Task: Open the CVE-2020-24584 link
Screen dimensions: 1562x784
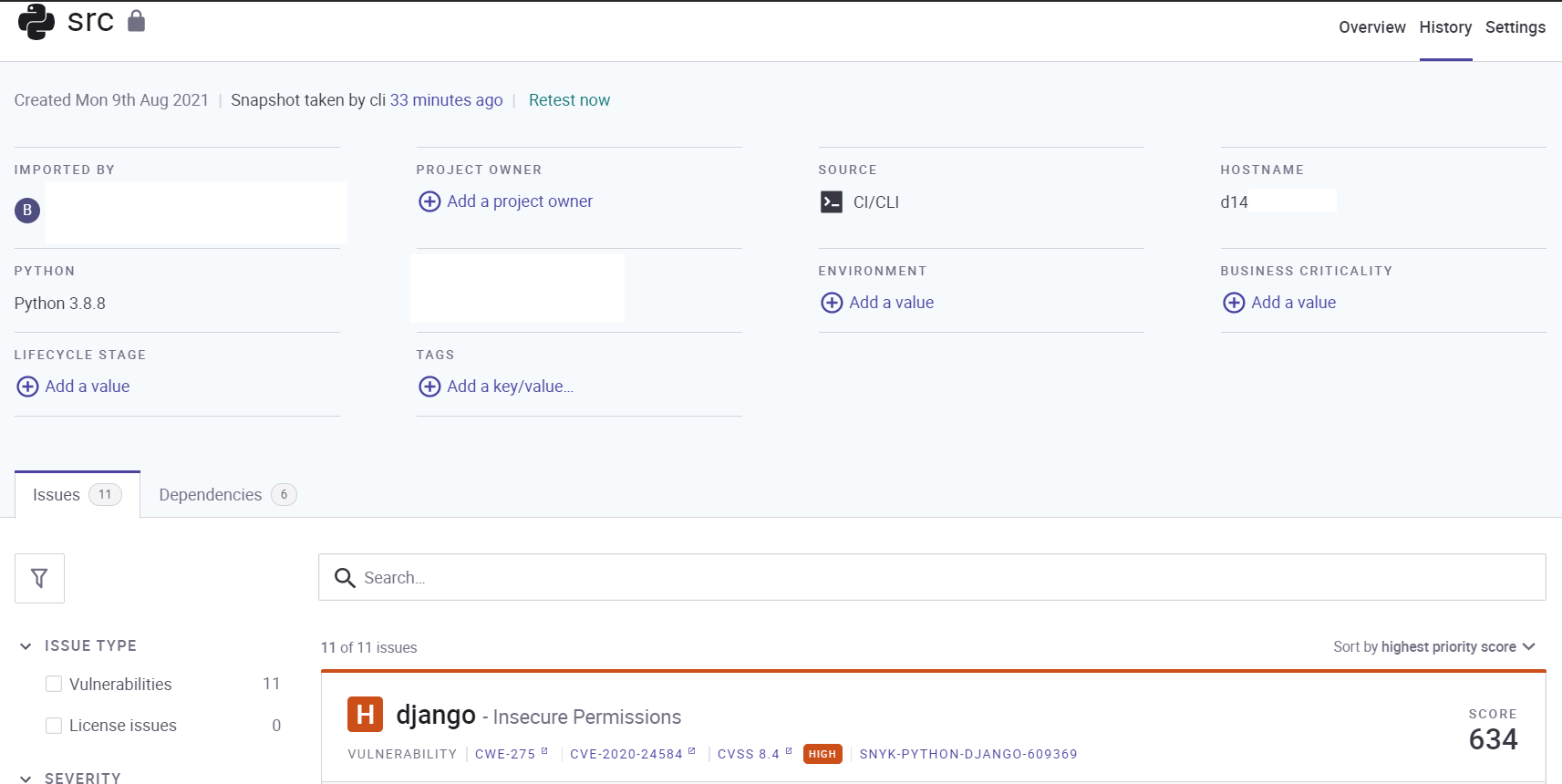Action: pyautogui.click(x=626, y=754)
